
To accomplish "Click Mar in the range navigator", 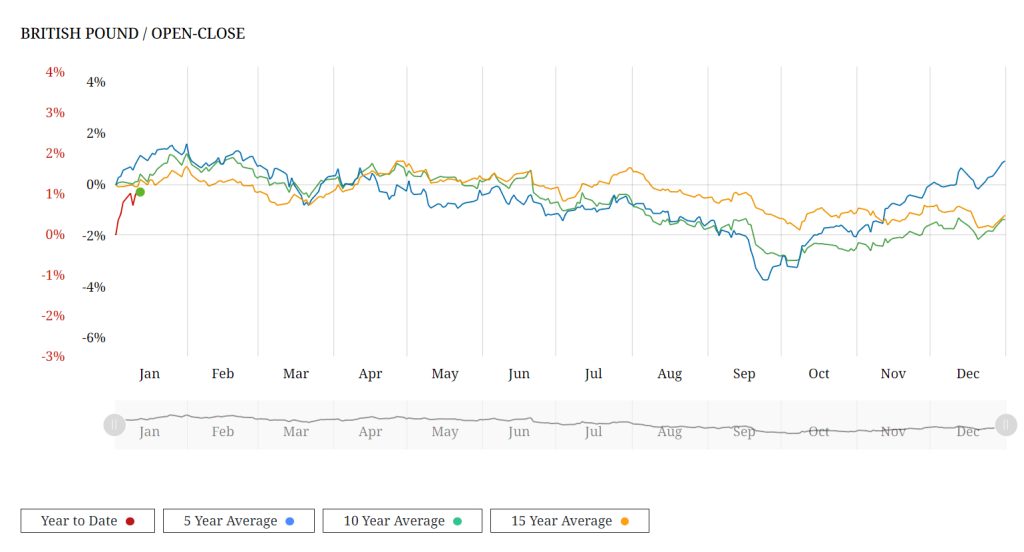I will 295,432.
